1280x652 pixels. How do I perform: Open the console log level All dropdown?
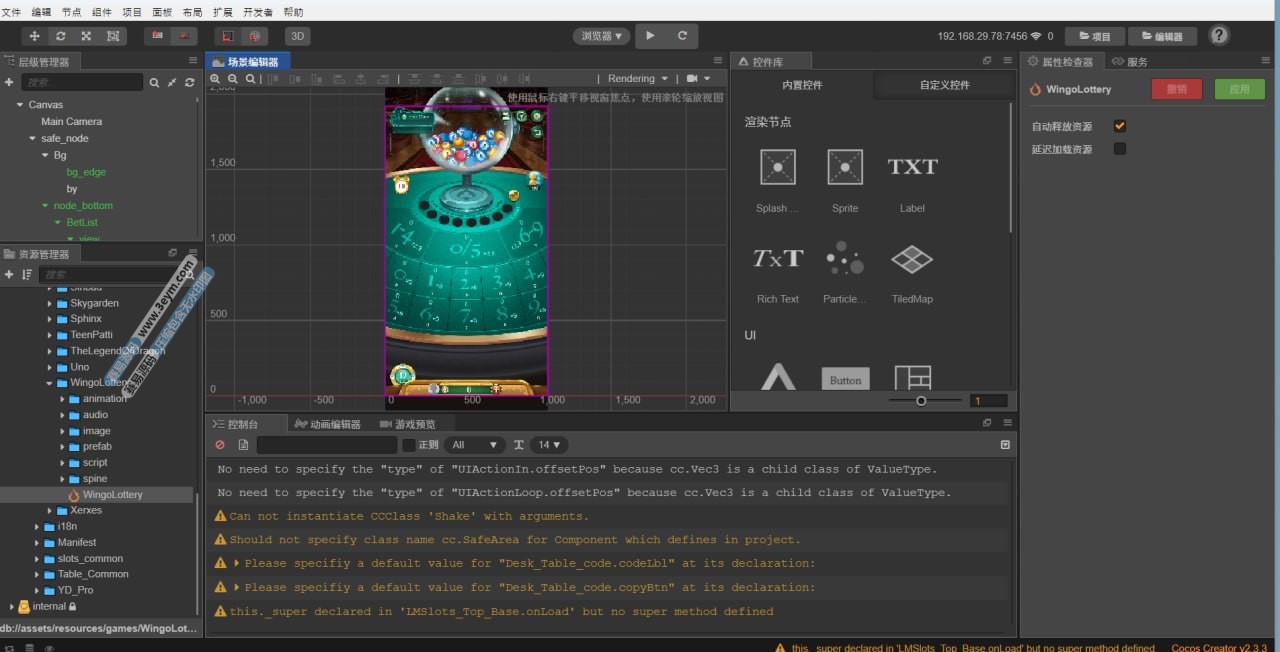[475, 445]
